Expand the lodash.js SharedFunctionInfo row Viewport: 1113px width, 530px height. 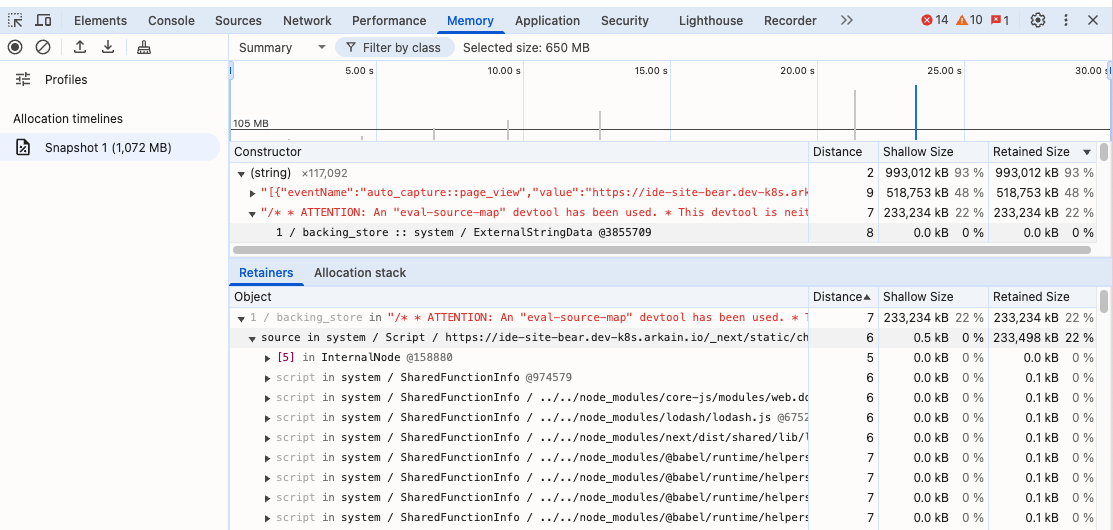point(268,418)
